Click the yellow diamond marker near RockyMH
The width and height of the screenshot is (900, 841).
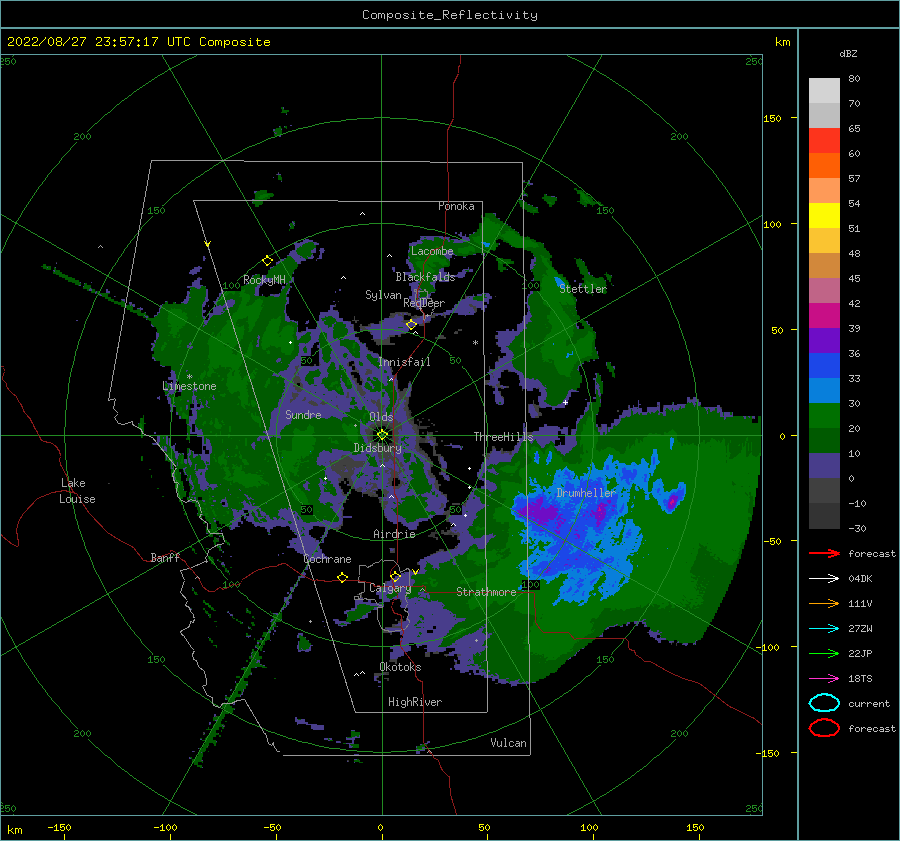click(267, 261)
